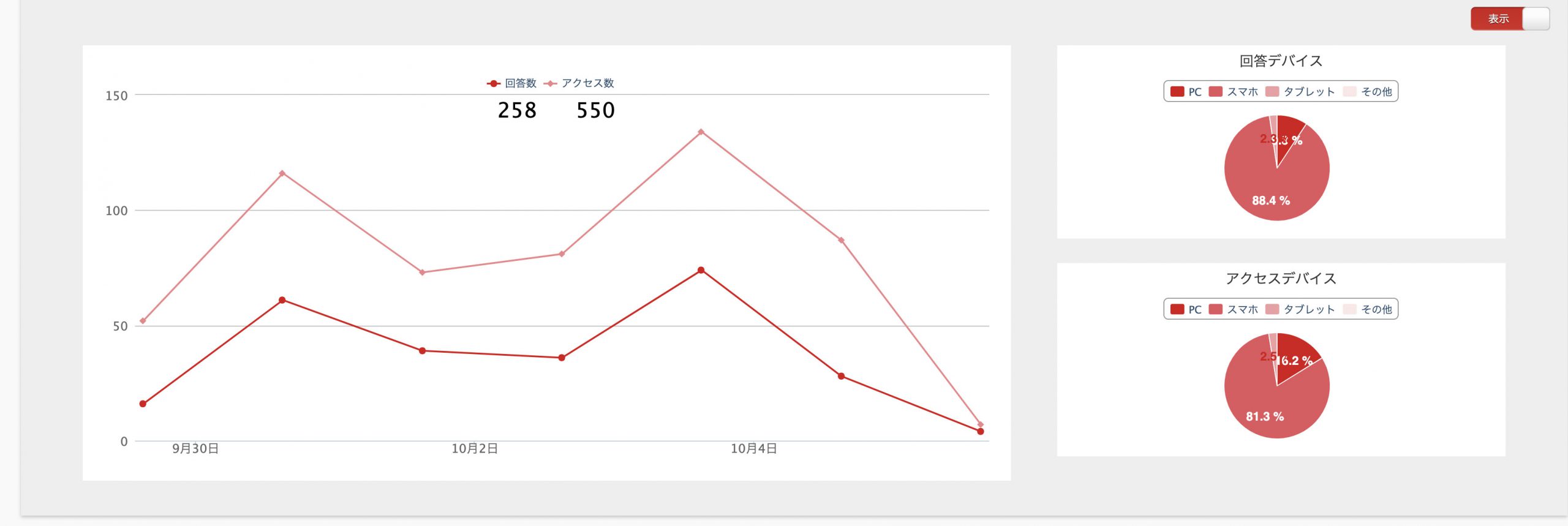Toggle the 表示 switch off
1568x526 pixels.
1510,19
